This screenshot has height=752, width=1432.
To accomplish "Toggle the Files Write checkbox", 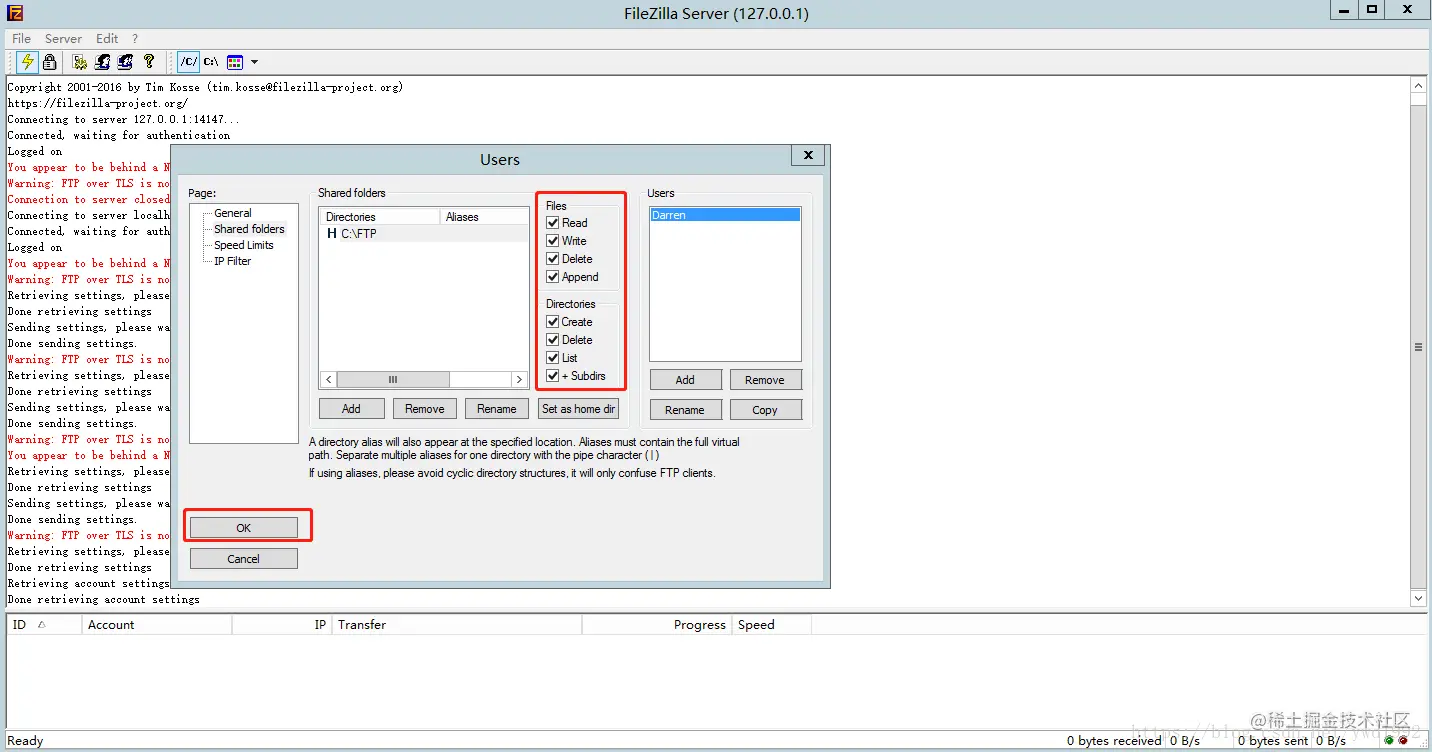I will [553, 241].
